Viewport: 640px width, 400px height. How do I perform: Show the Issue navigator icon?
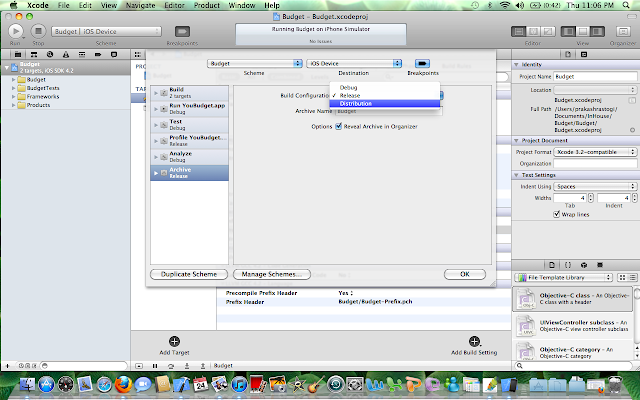click(x=66, y=54)
